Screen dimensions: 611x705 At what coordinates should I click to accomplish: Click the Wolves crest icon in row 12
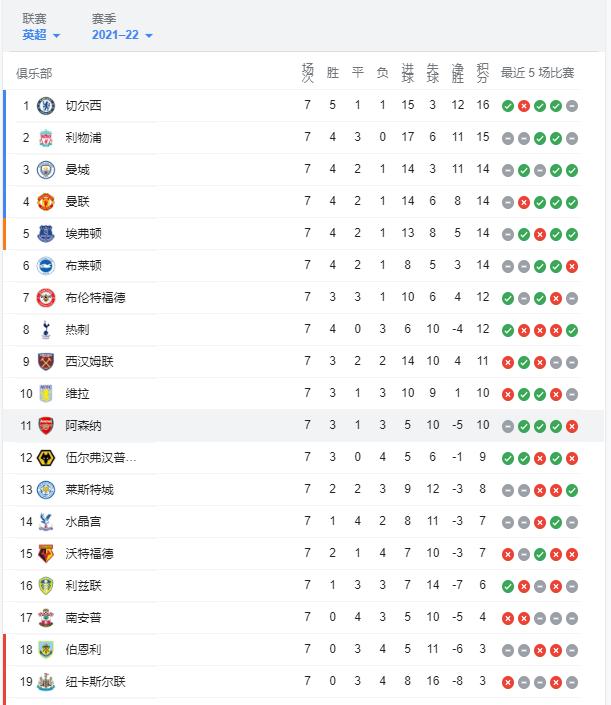pos(45,458)
